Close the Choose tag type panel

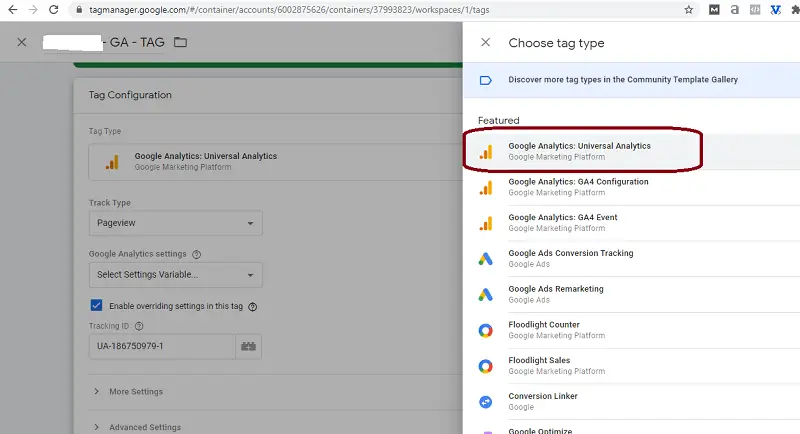pos(486,43)
